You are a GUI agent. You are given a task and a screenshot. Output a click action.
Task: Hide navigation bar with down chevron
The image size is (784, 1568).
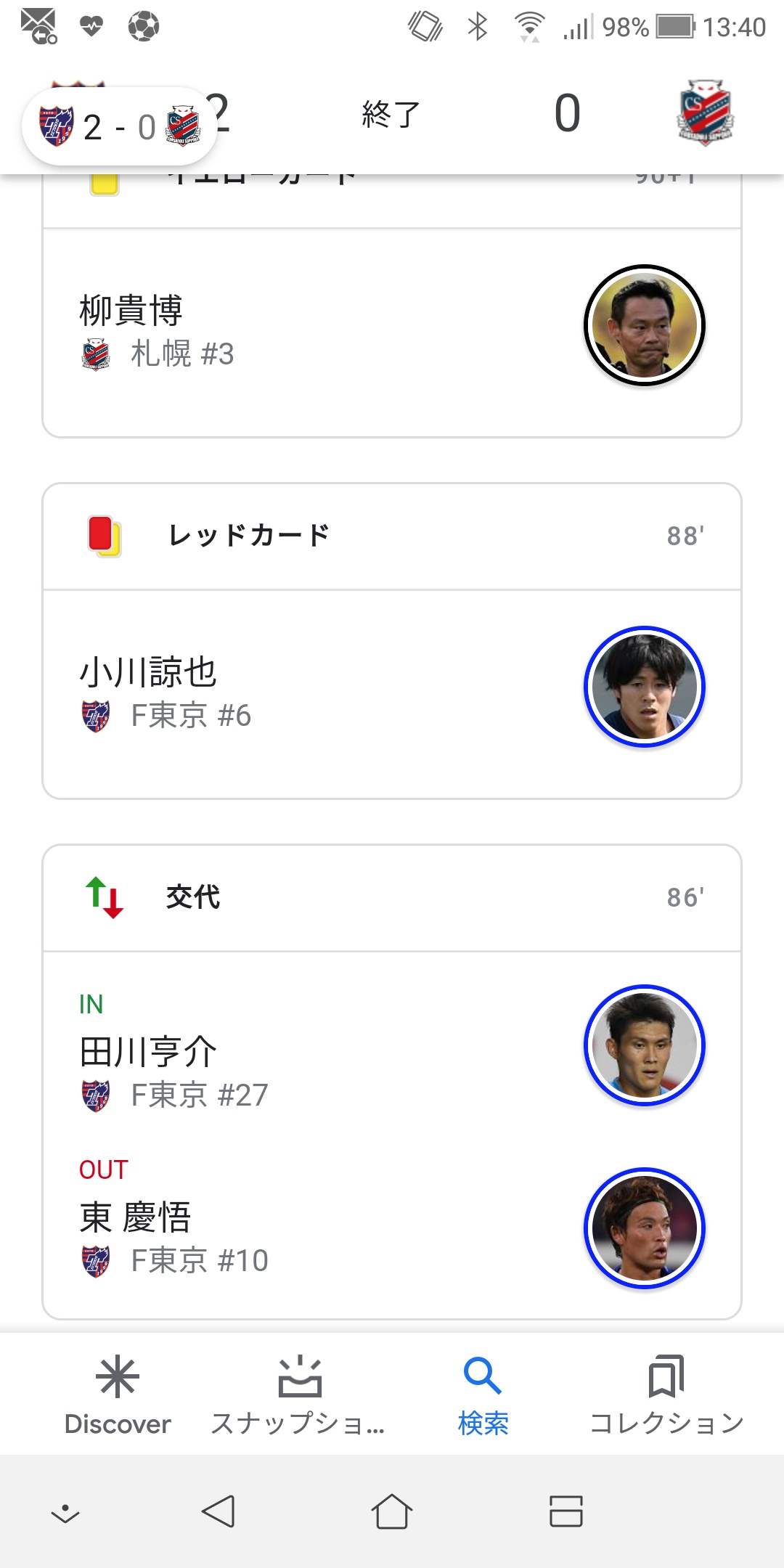(65, 1513)
